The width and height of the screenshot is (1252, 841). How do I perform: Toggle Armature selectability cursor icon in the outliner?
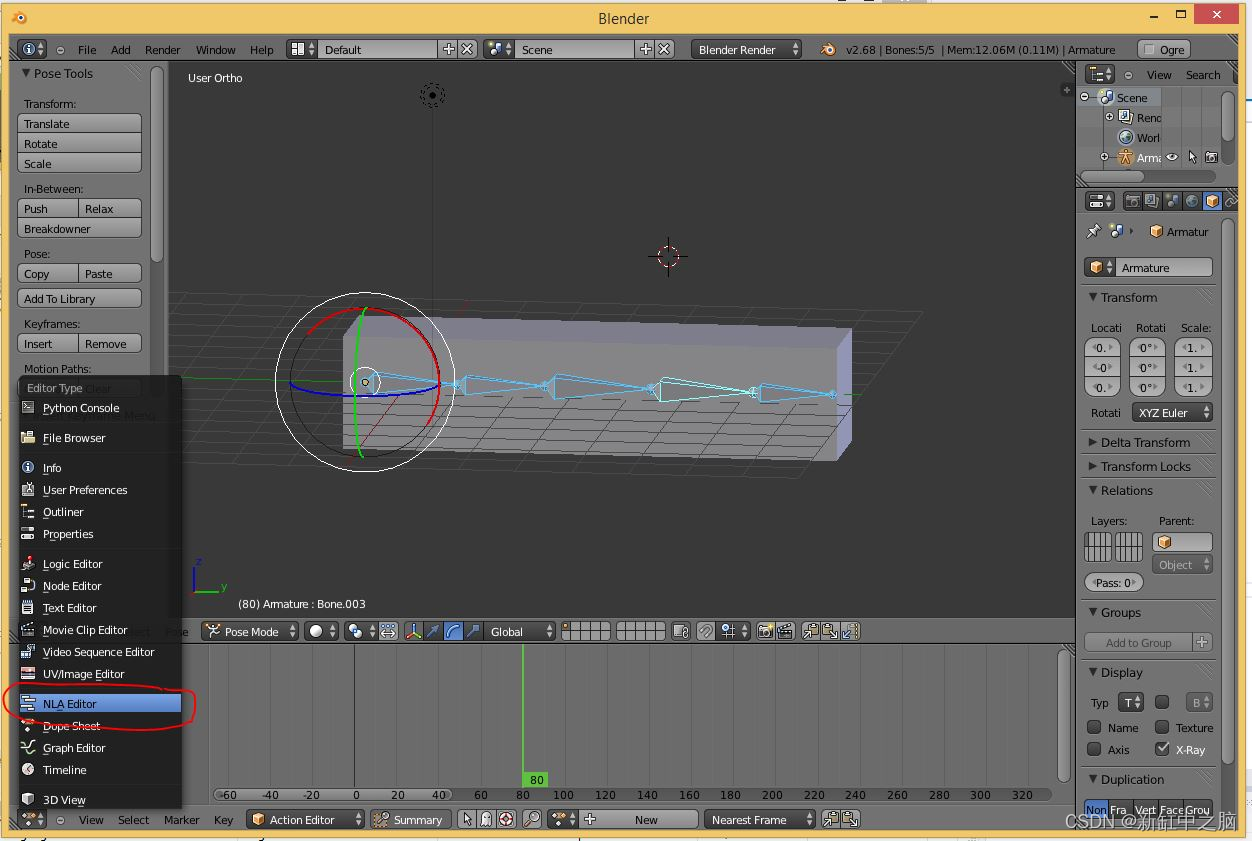coord(1192,157)
